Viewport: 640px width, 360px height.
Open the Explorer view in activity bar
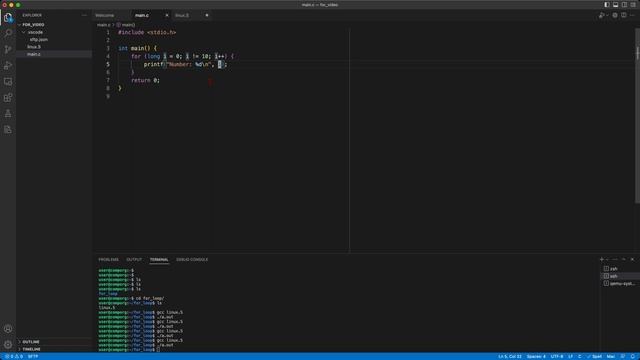click(8, 18)
